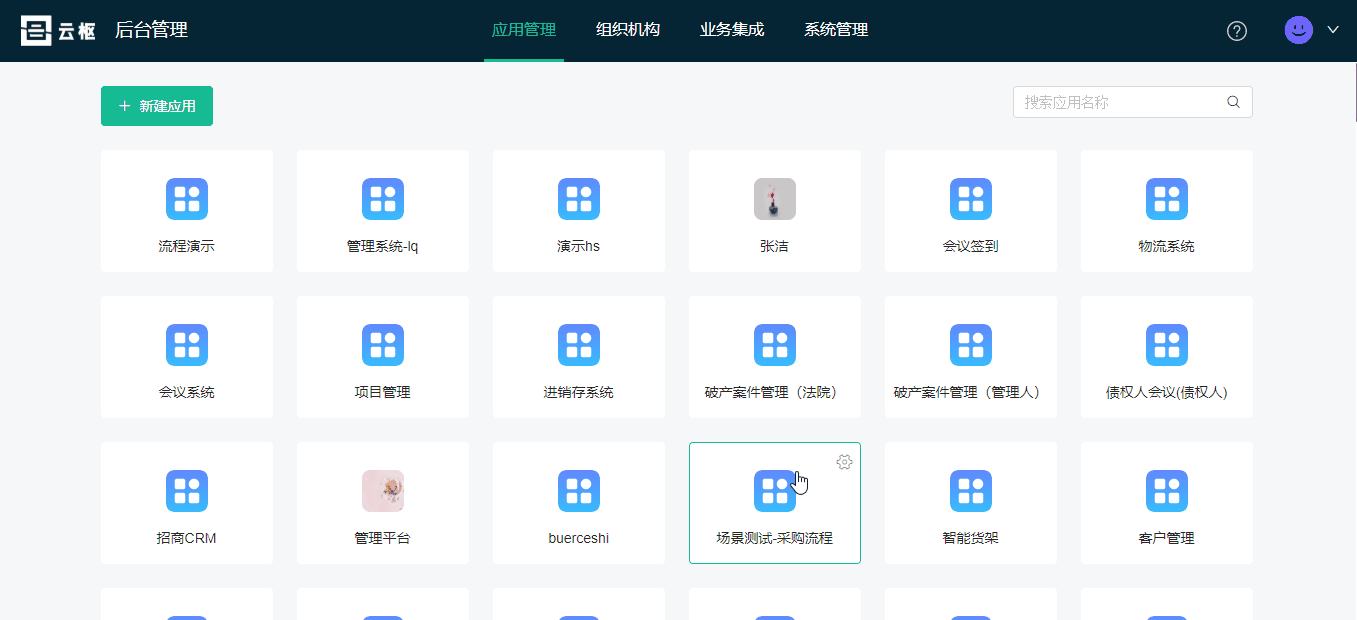
Task: Open the buerceshi app icon
Action: 579,491
